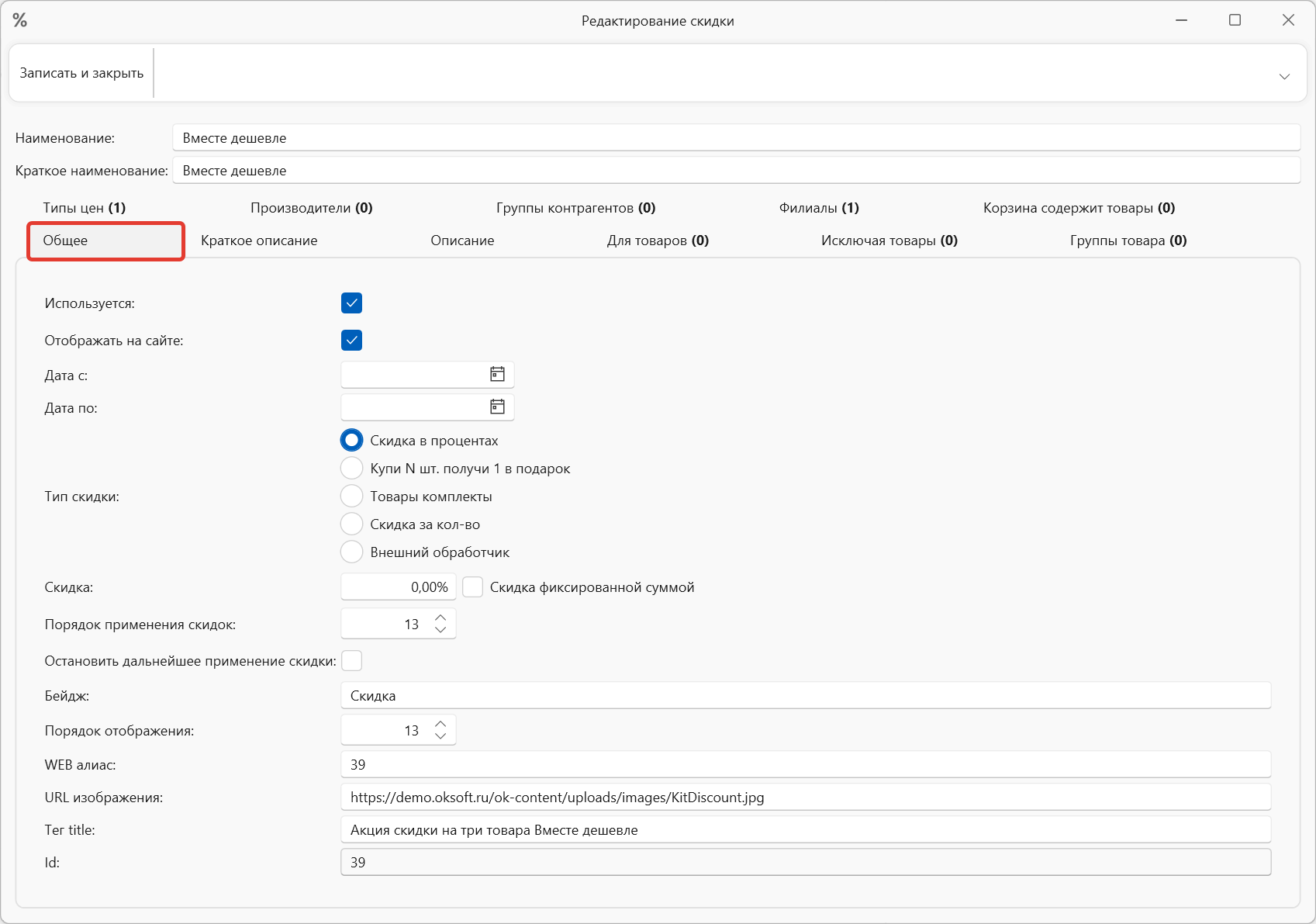
Task: Open the Типы цен tab
Action: [84, 208]
